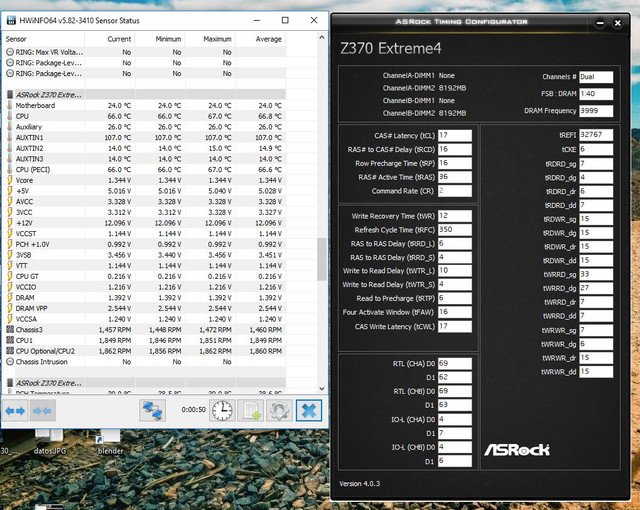Click the Motherboard temperature thermometer icon
640x510 pixels.
(x=10, y=105)
